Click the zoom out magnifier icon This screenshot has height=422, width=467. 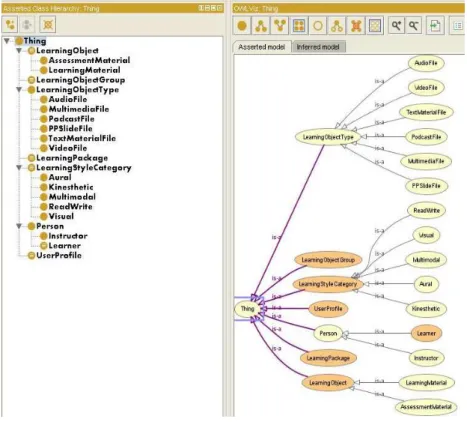click(414, 26)
